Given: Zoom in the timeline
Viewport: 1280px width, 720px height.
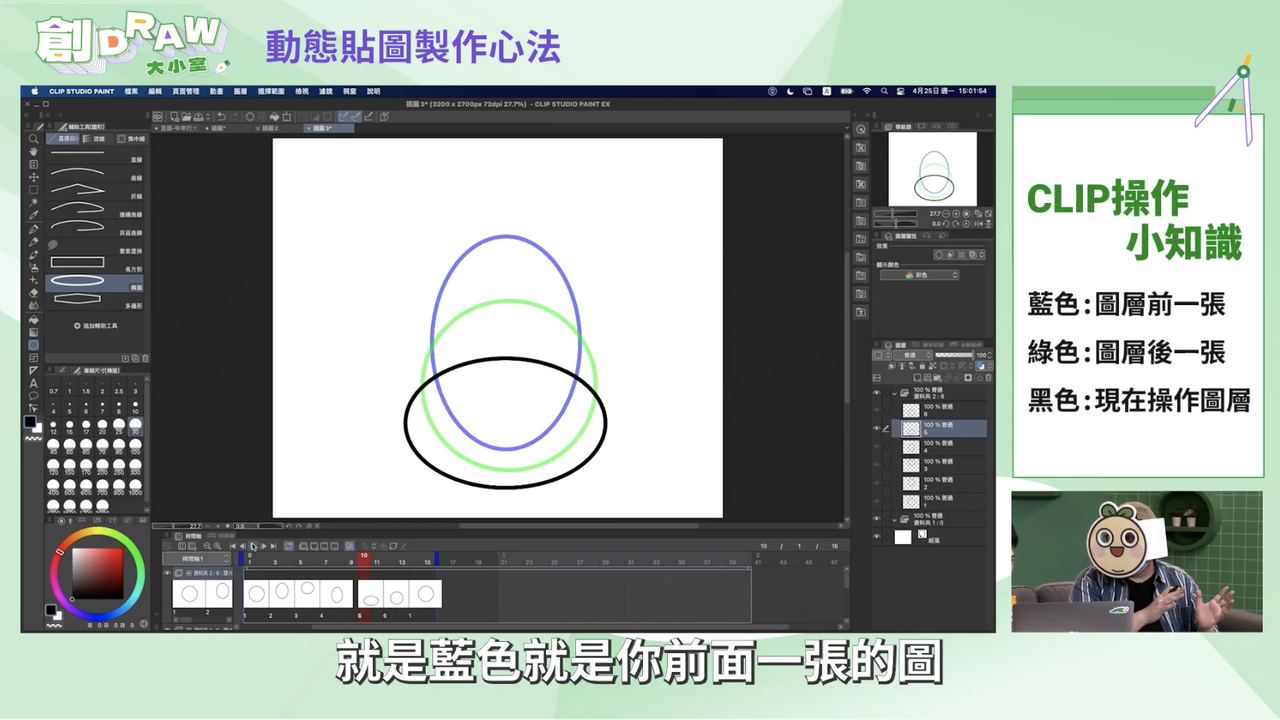Looking at the screenshot, I should 218,546.
